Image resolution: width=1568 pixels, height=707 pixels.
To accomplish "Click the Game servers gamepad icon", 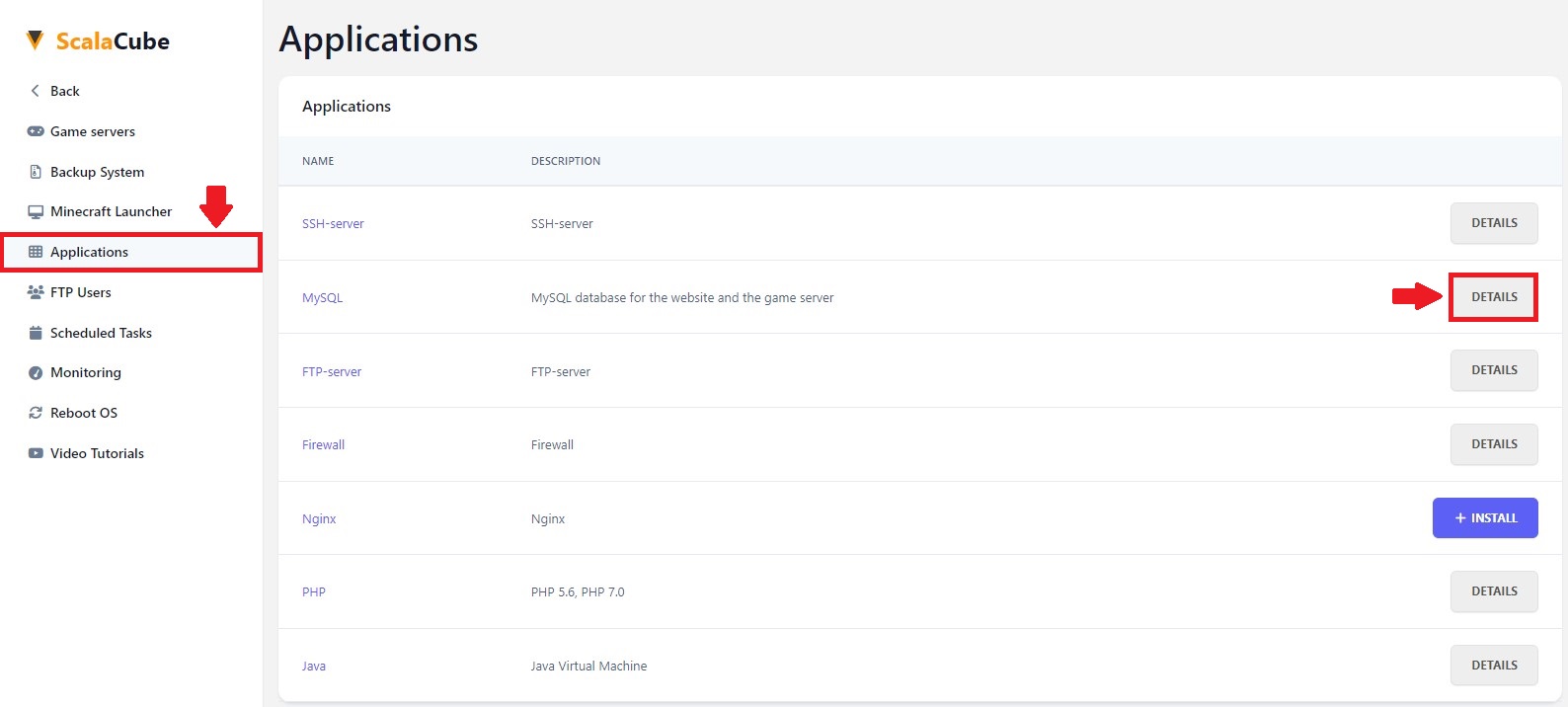I will (x=36, y=131).
